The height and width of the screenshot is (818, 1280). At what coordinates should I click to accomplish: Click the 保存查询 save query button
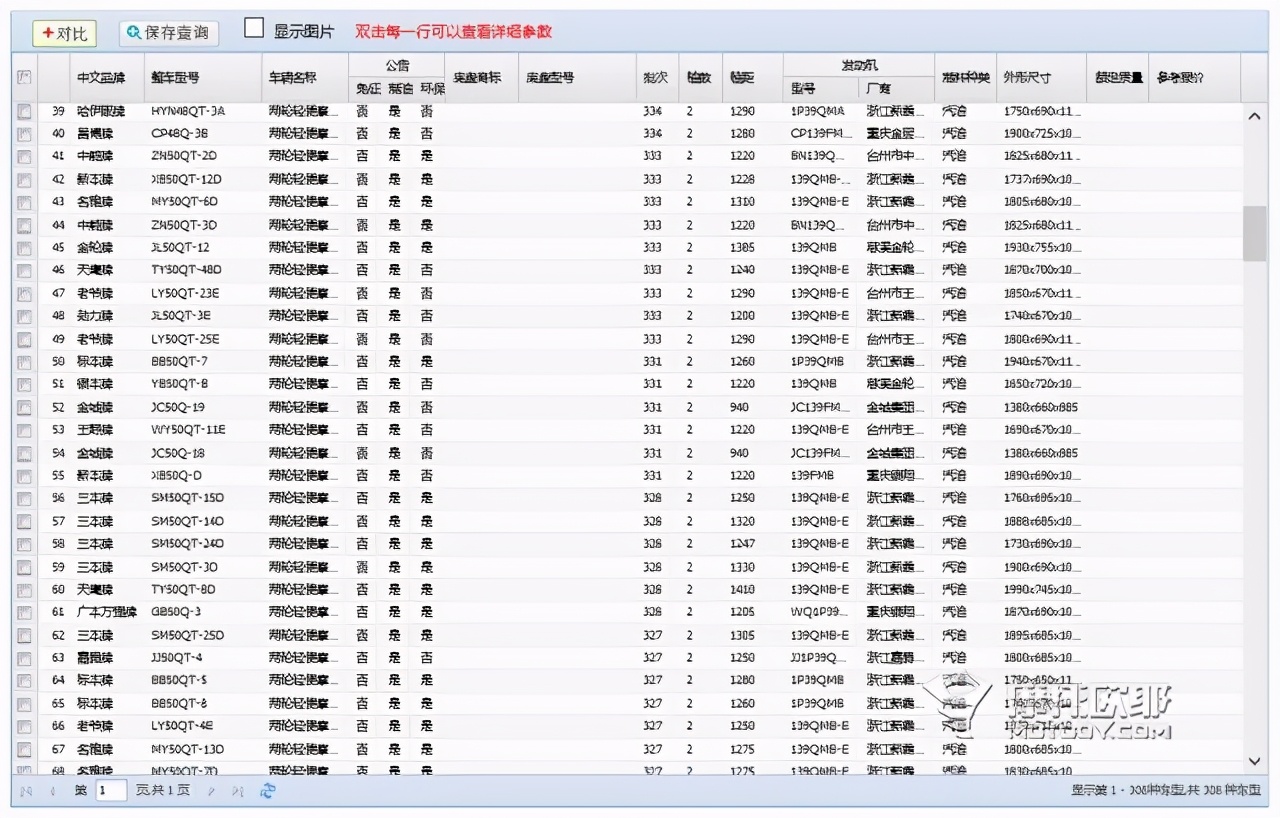click(169, 33)
